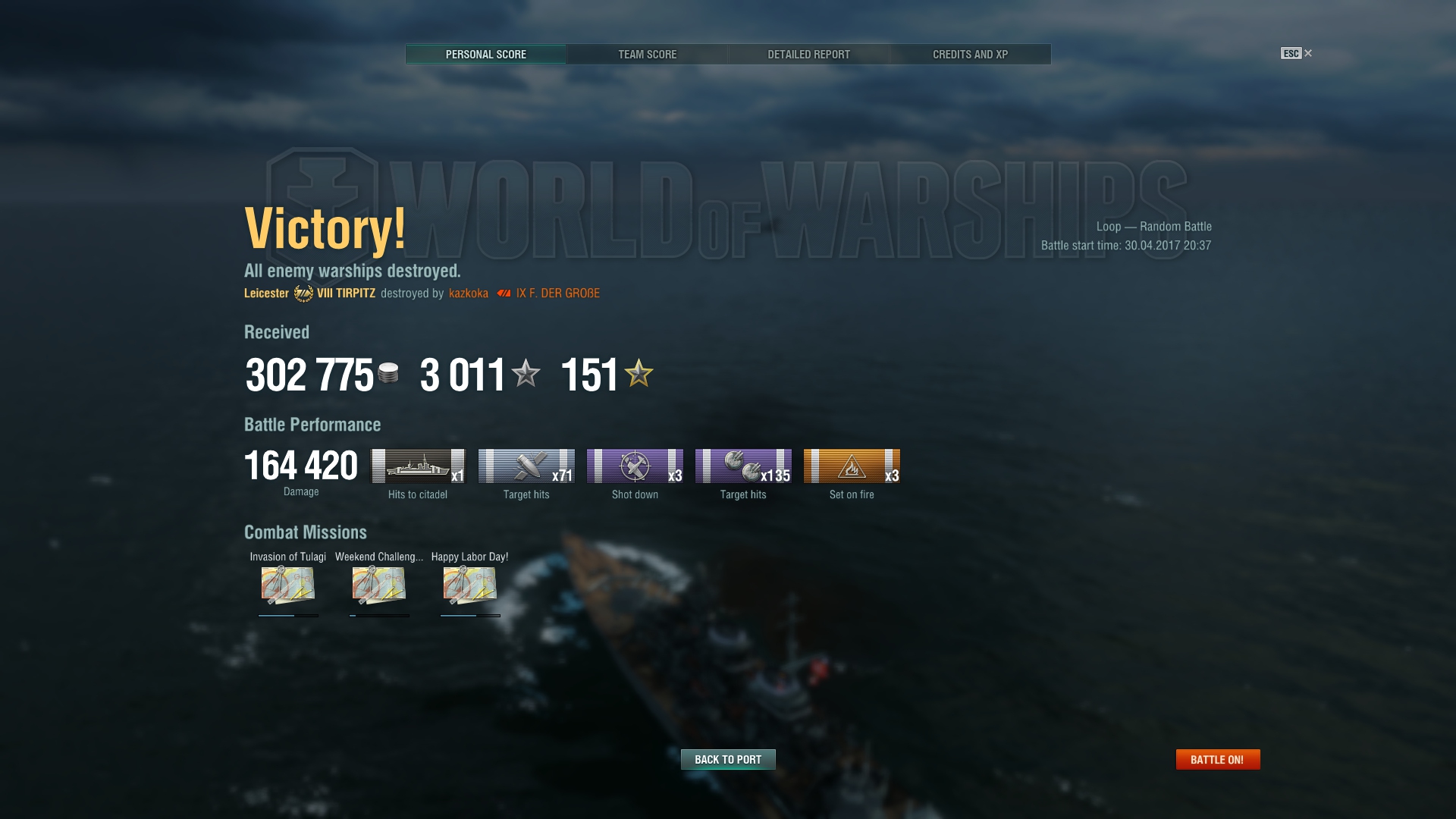Click the Back to Port button
Screen dimensions: 1456x819
pos(728,759)
